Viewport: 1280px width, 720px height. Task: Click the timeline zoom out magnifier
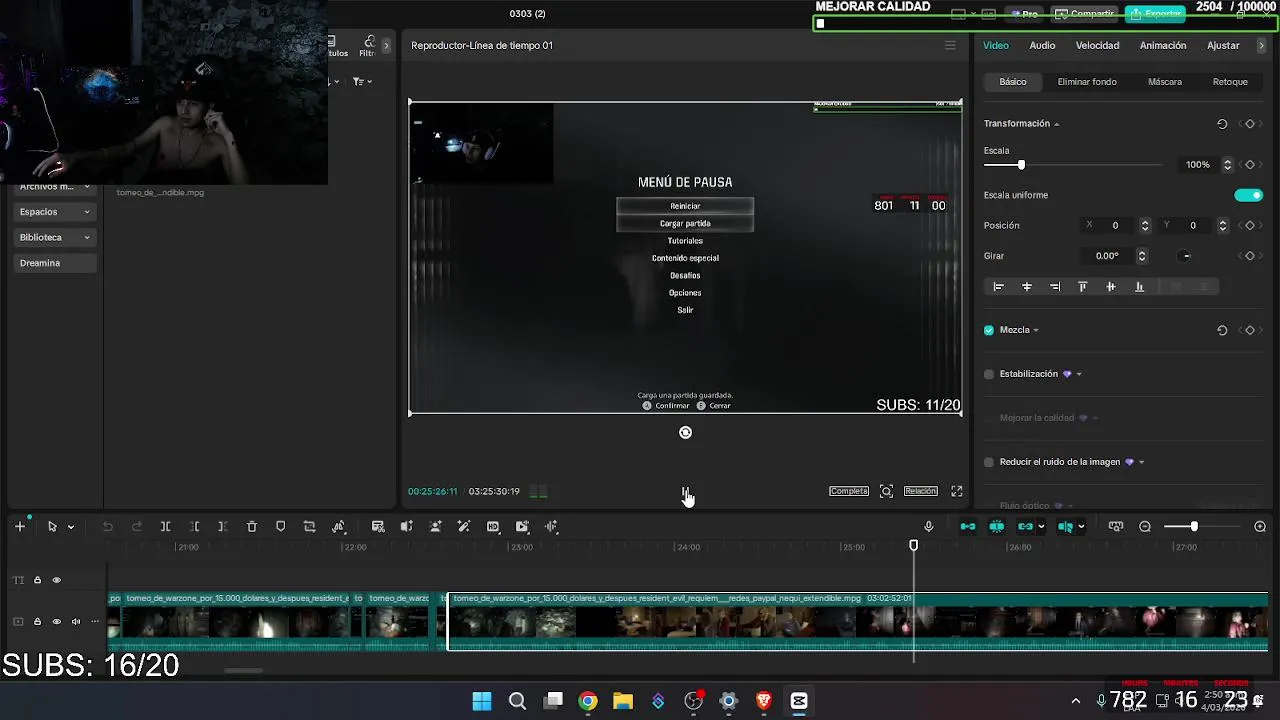coord(1145,526)
